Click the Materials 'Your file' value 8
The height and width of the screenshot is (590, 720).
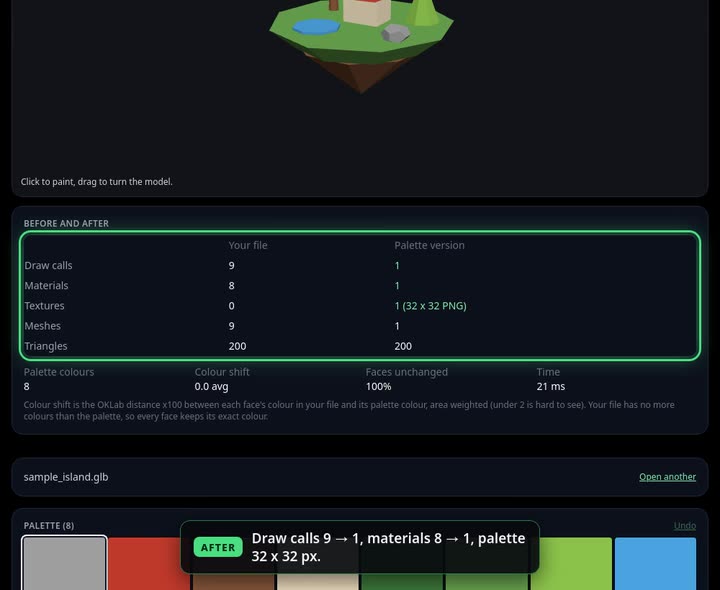[x=231, y=286]
